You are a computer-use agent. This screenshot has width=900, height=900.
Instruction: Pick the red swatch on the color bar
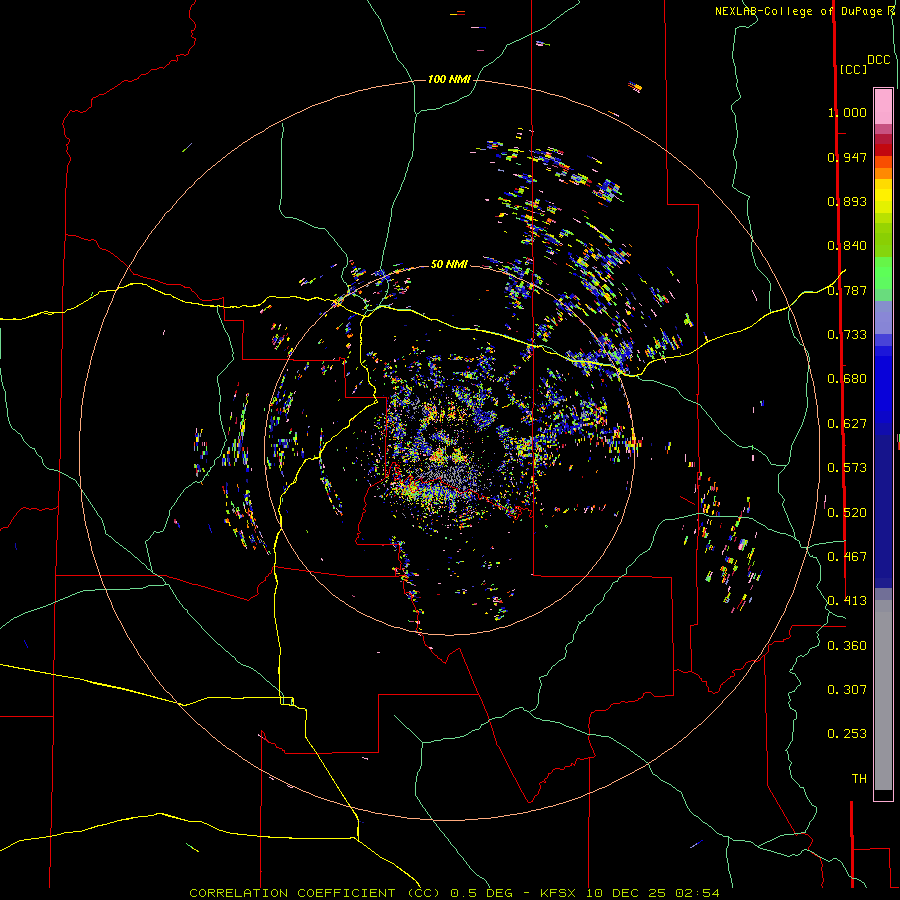(x=883, y=149)
